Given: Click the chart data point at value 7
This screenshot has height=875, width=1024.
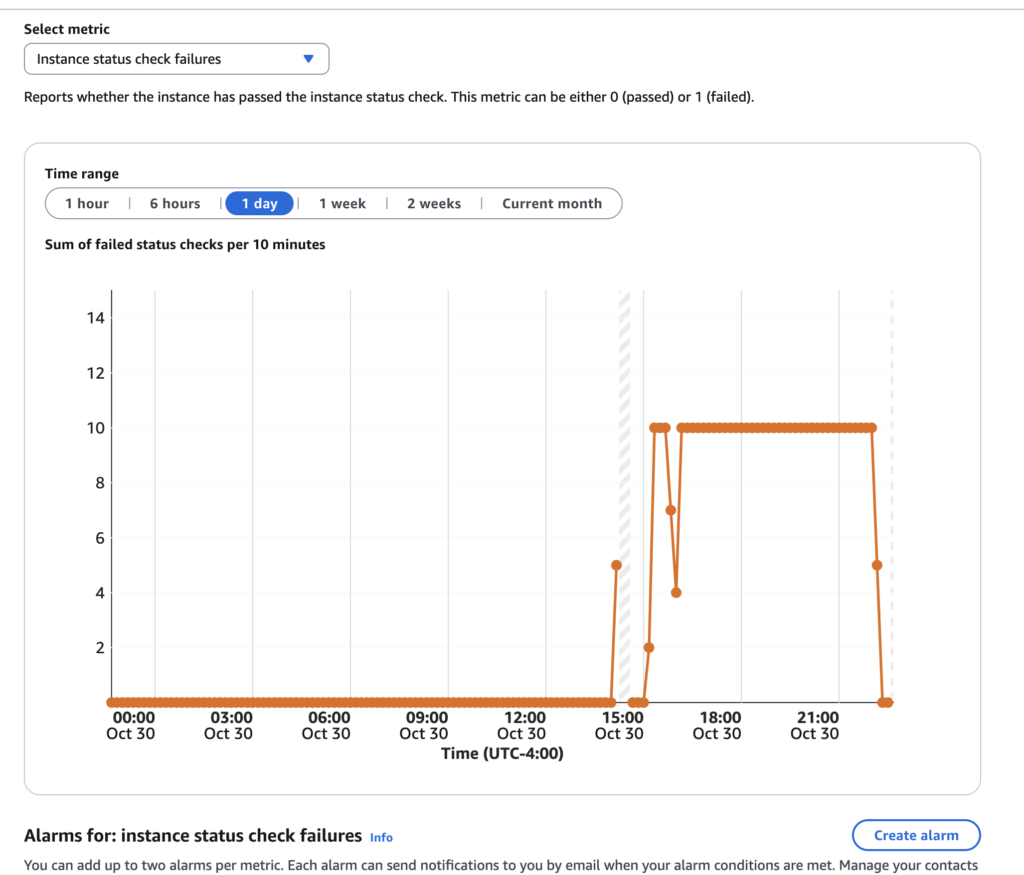Looking at the screenshot, I should pos(671,510).
